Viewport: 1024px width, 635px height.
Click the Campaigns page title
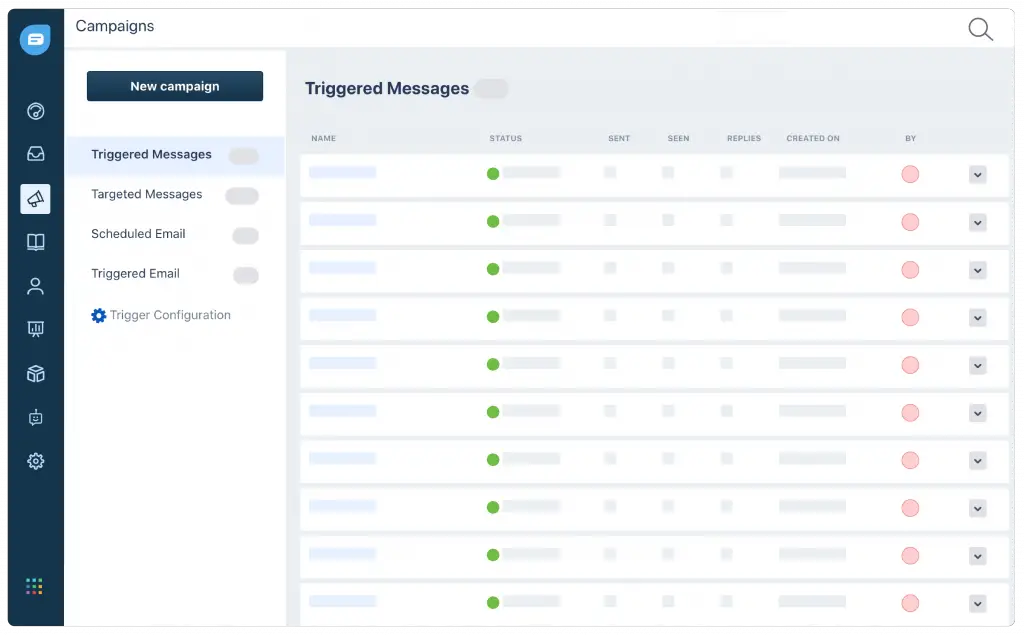pos(115,26)
